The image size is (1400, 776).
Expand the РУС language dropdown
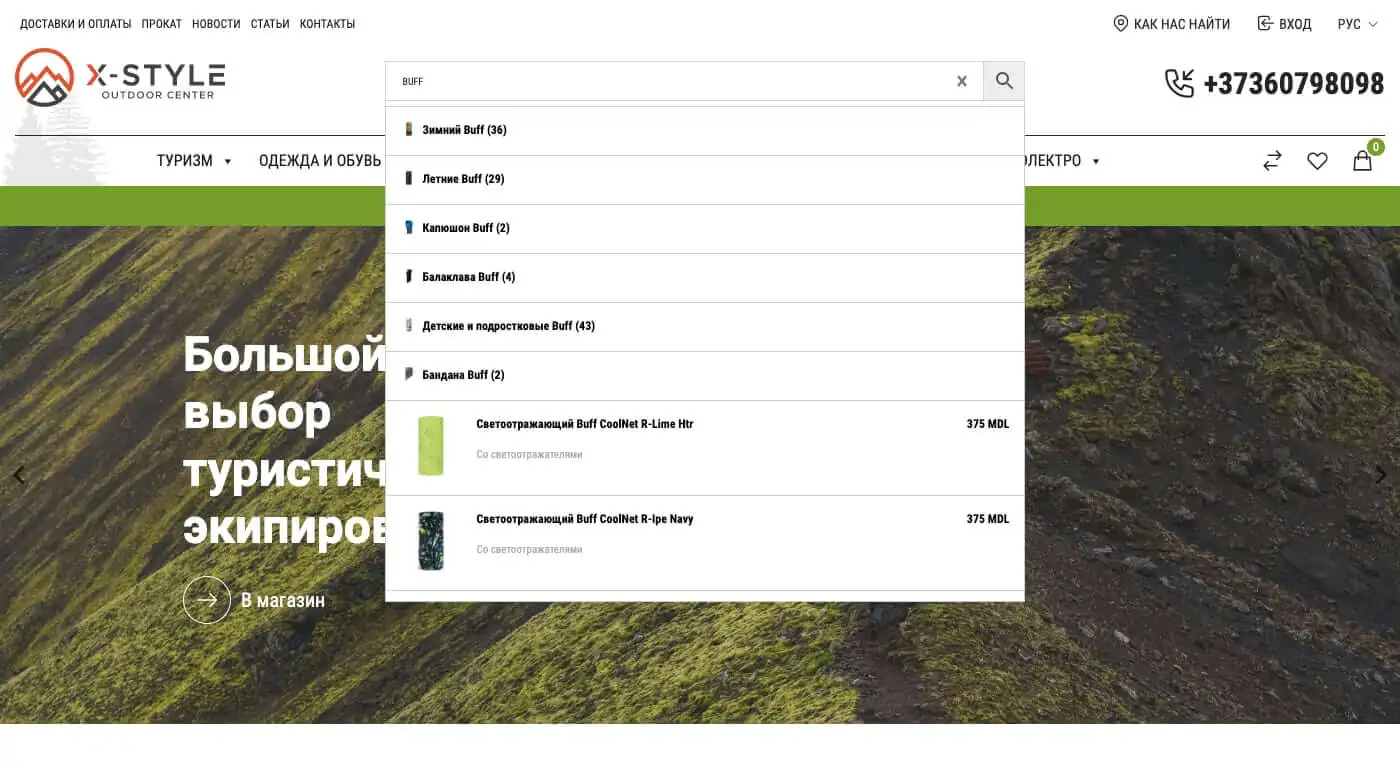(x=1358, y=24)
